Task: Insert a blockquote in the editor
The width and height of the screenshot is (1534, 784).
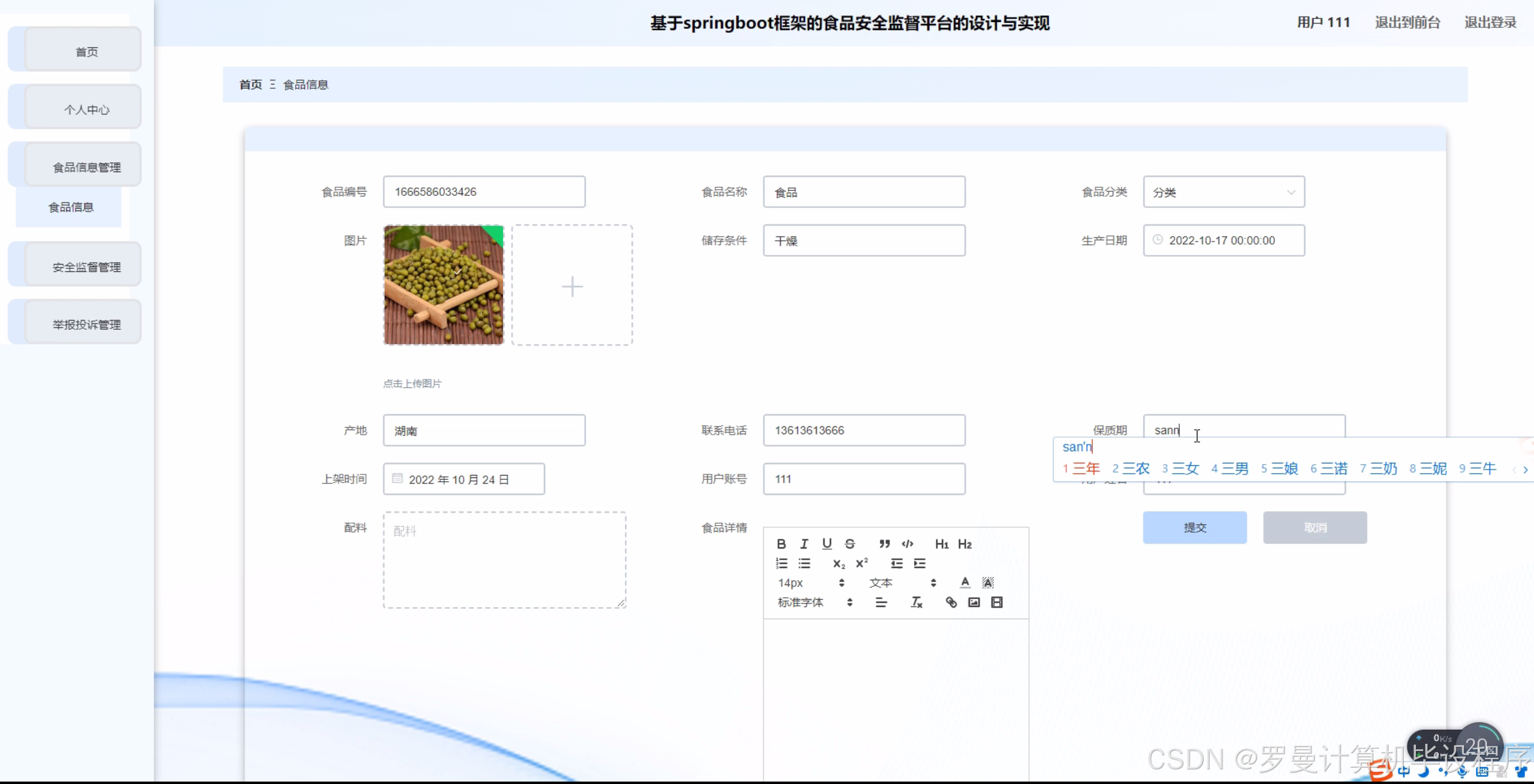Action: pyautogui.click(x=884, y=544)
